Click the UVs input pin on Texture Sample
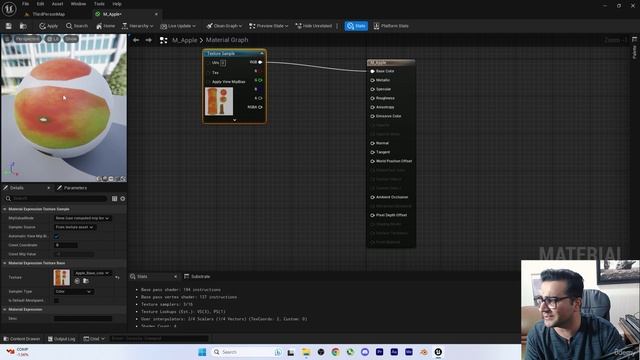 (x=209, y=62)
